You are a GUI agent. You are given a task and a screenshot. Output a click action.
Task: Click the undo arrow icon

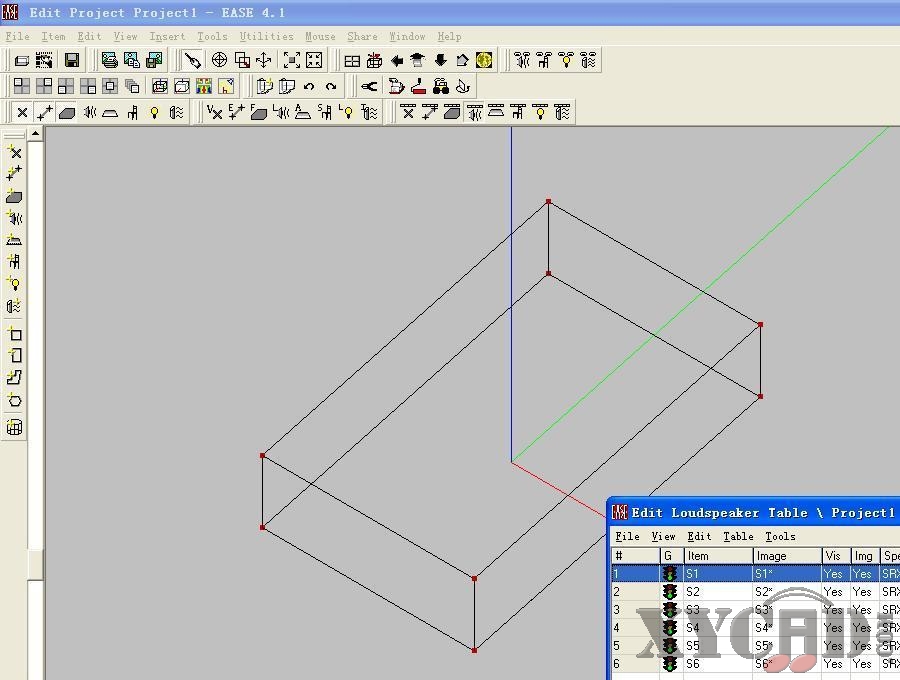coord(309,87)
